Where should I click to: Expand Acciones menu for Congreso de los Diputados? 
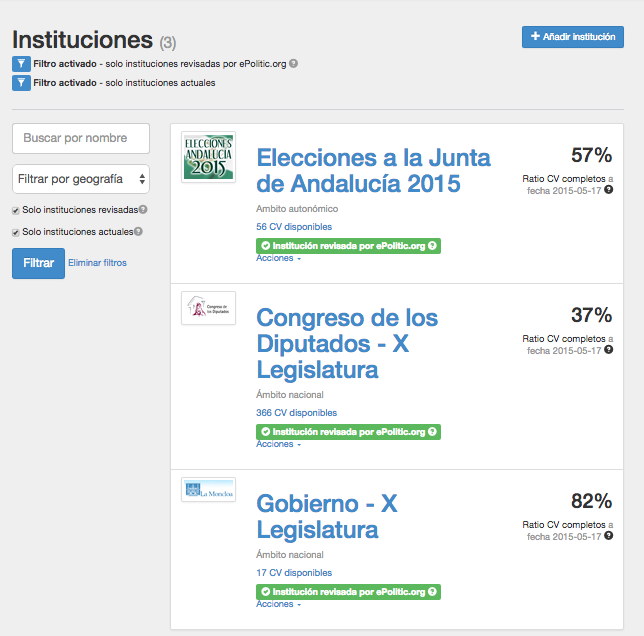pos(278,444)
